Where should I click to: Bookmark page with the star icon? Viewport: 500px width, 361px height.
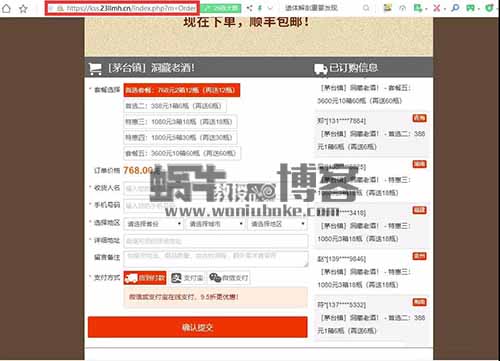tap(23, 8)
